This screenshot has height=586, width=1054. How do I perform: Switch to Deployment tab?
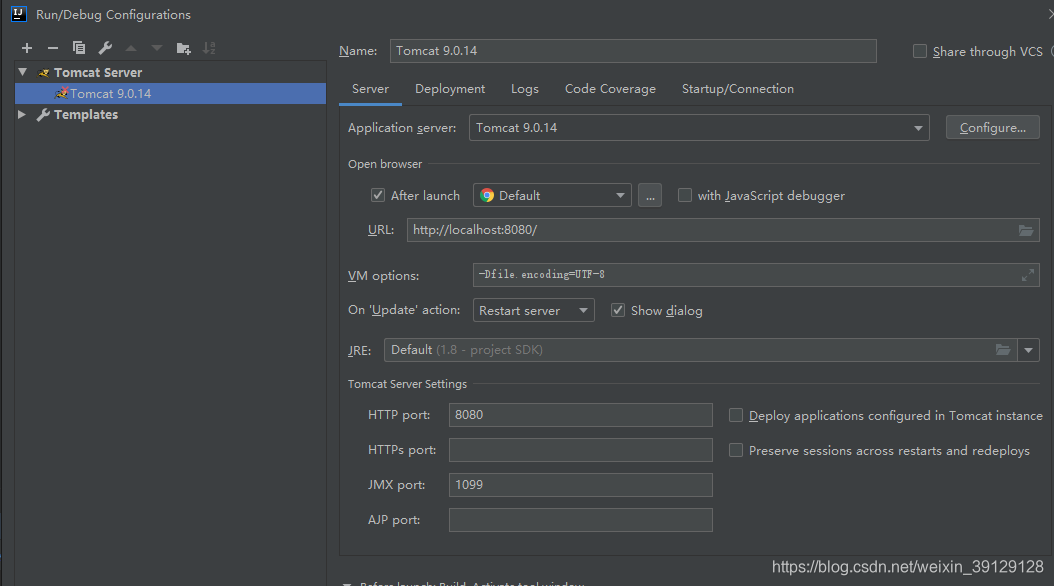click(450, 89)
